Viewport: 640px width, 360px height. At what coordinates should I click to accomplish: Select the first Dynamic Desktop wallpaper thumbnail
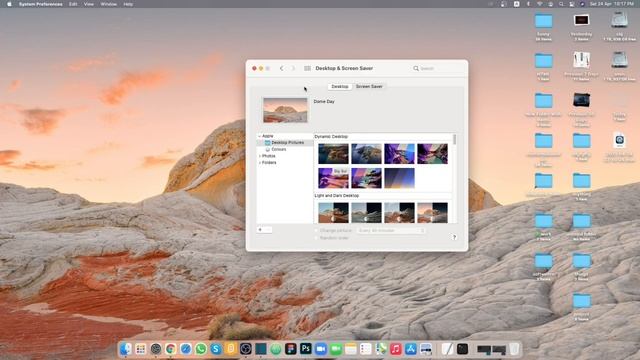(x=333, y=153)
